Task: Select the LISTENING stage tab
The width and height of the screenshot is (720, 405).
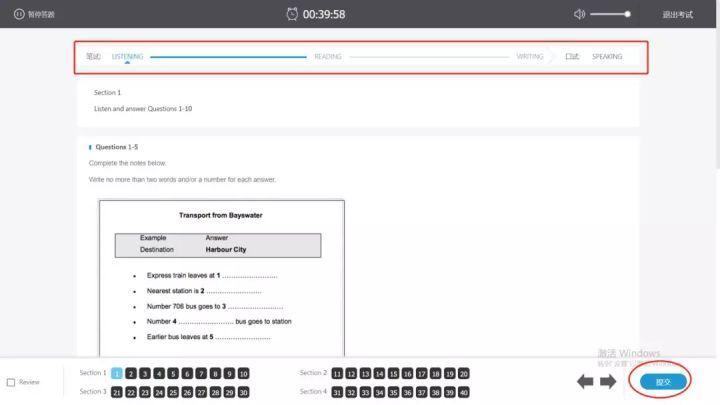Action: tap(127, 56)
